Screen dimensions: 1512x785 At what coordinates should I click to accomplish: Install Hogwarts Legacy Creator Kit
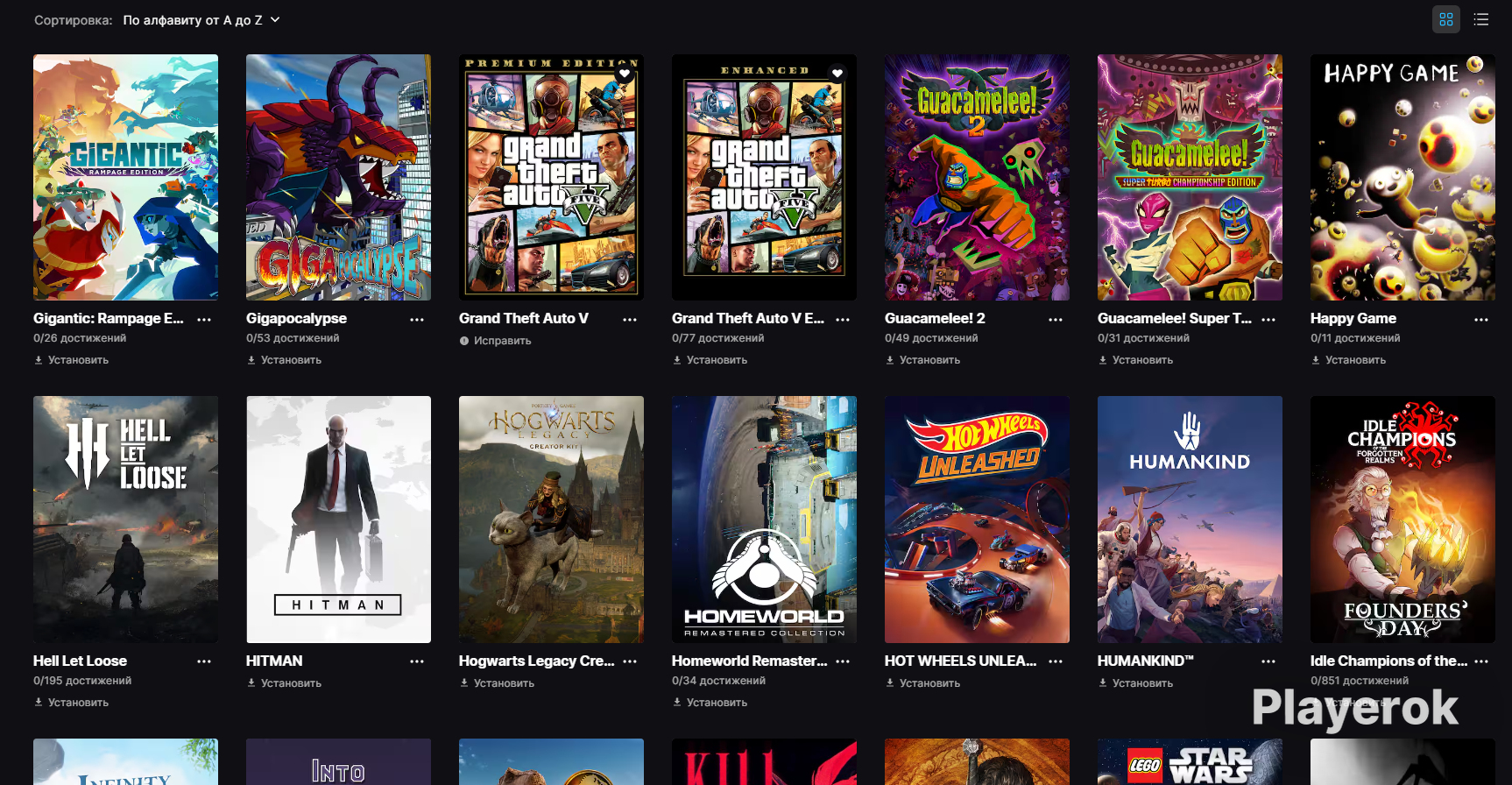[x=498, y=683]
